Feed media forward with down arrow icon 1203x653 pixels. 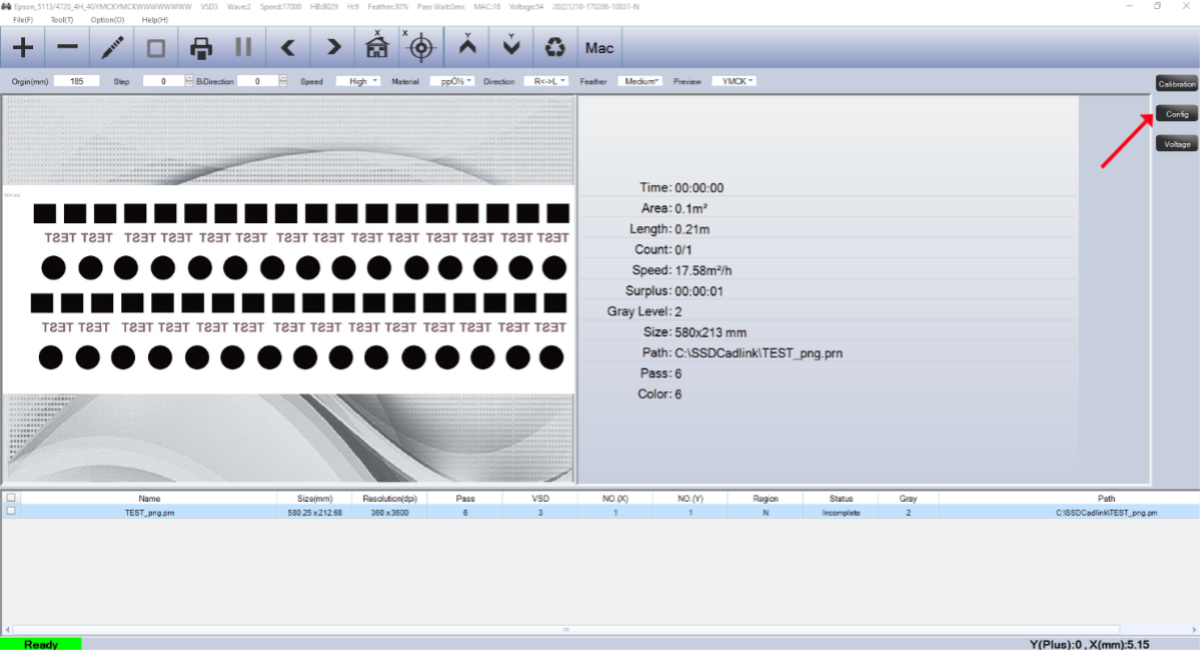coord(511,47)
